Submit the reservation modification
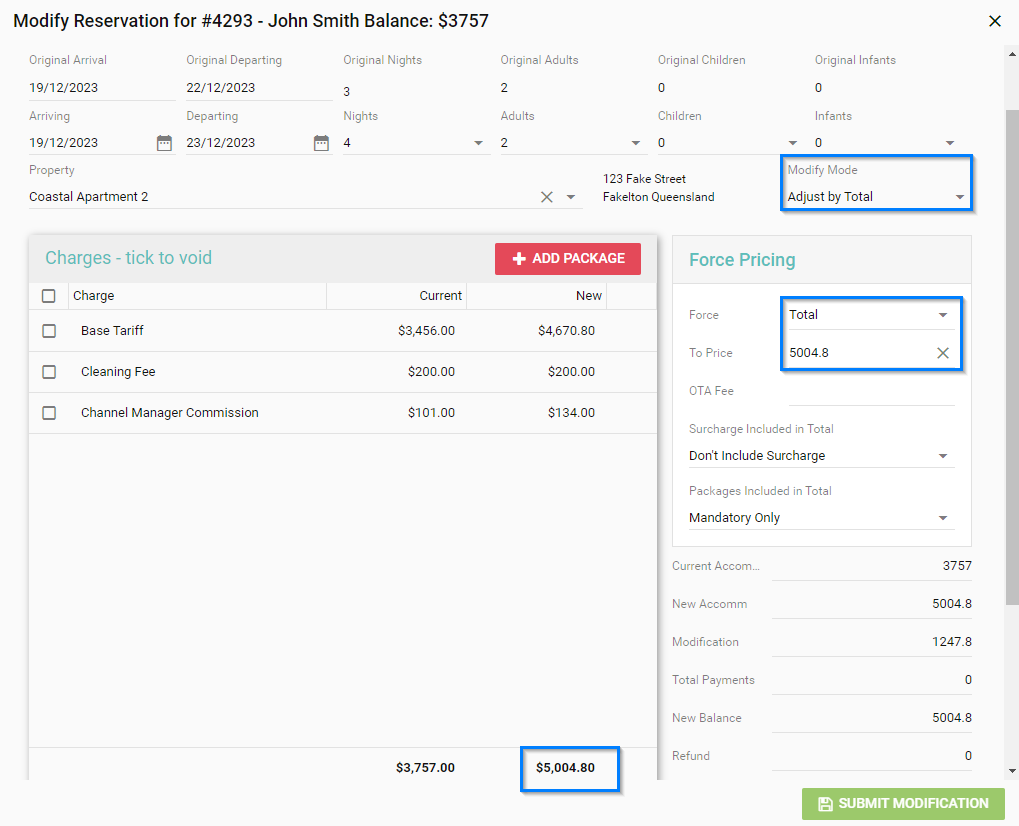 point(902,804)
